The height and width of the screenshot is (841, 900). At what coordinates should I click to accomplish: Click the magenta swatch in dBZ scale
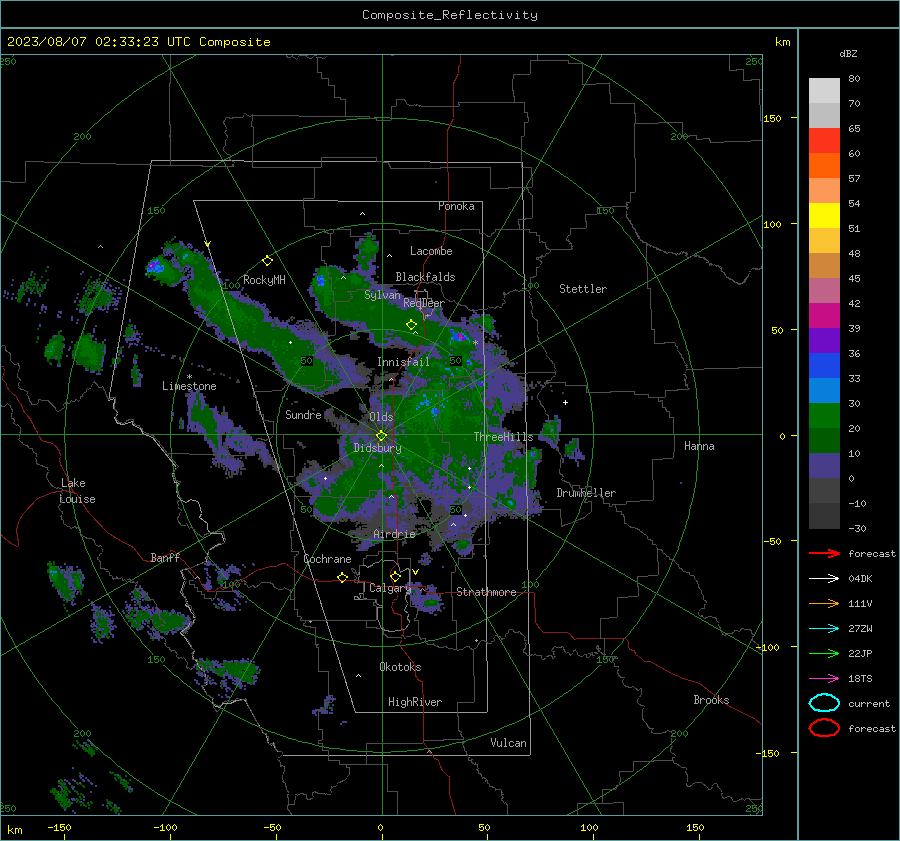[x=824, y=315]
